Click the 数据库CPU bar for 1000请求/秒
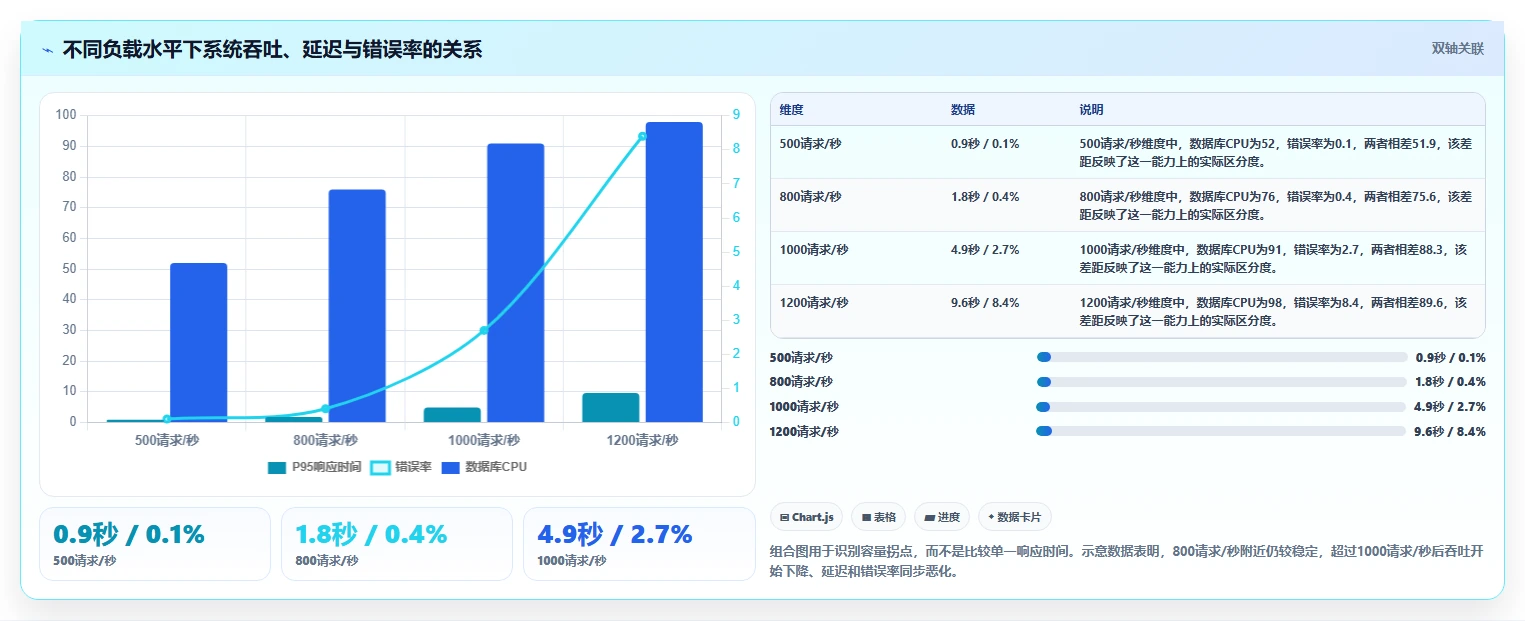 (516, 283)
